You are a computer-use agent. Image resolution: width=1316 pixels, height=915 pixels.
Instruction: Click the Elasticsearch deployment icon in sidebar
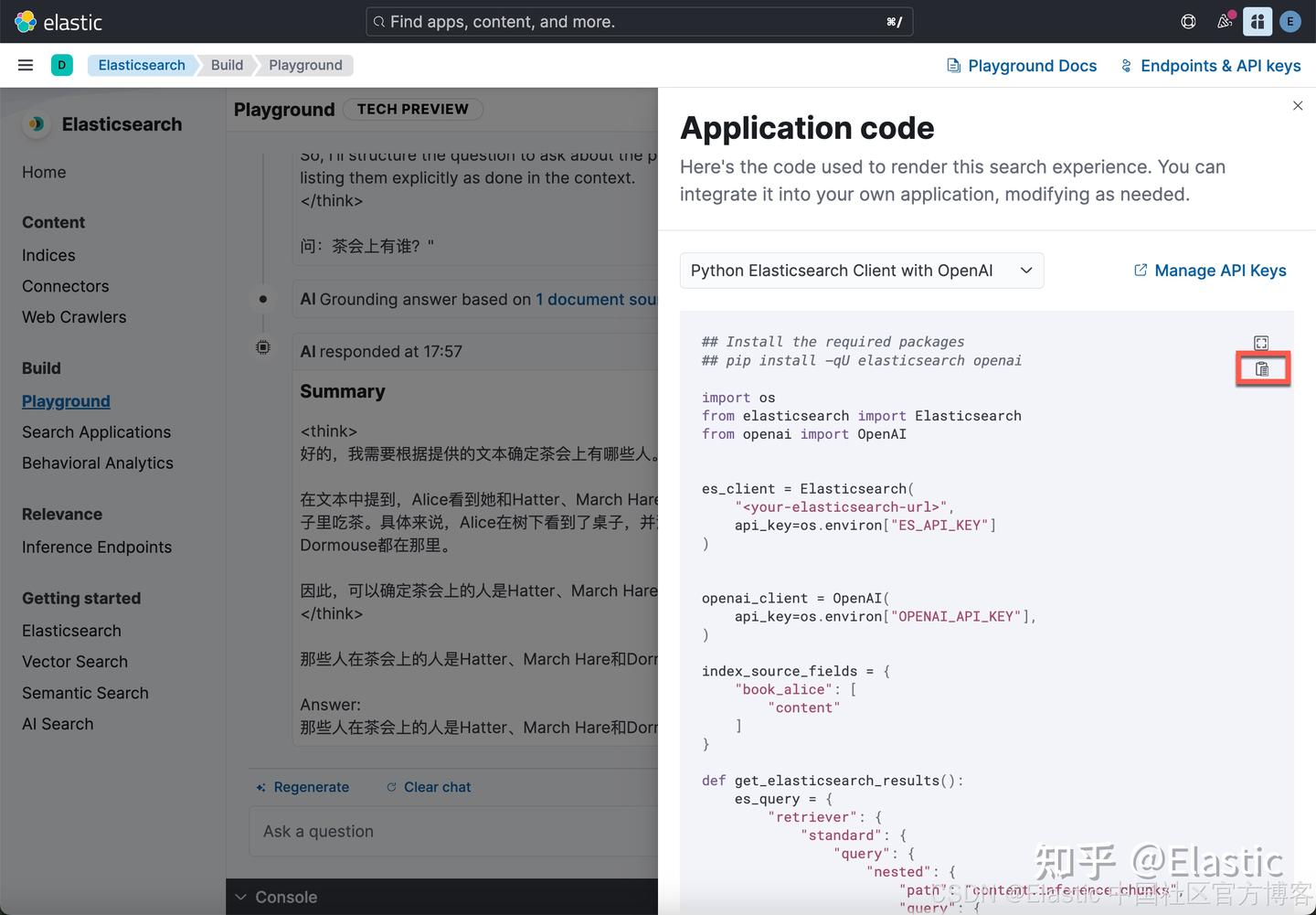coord(36,124)
